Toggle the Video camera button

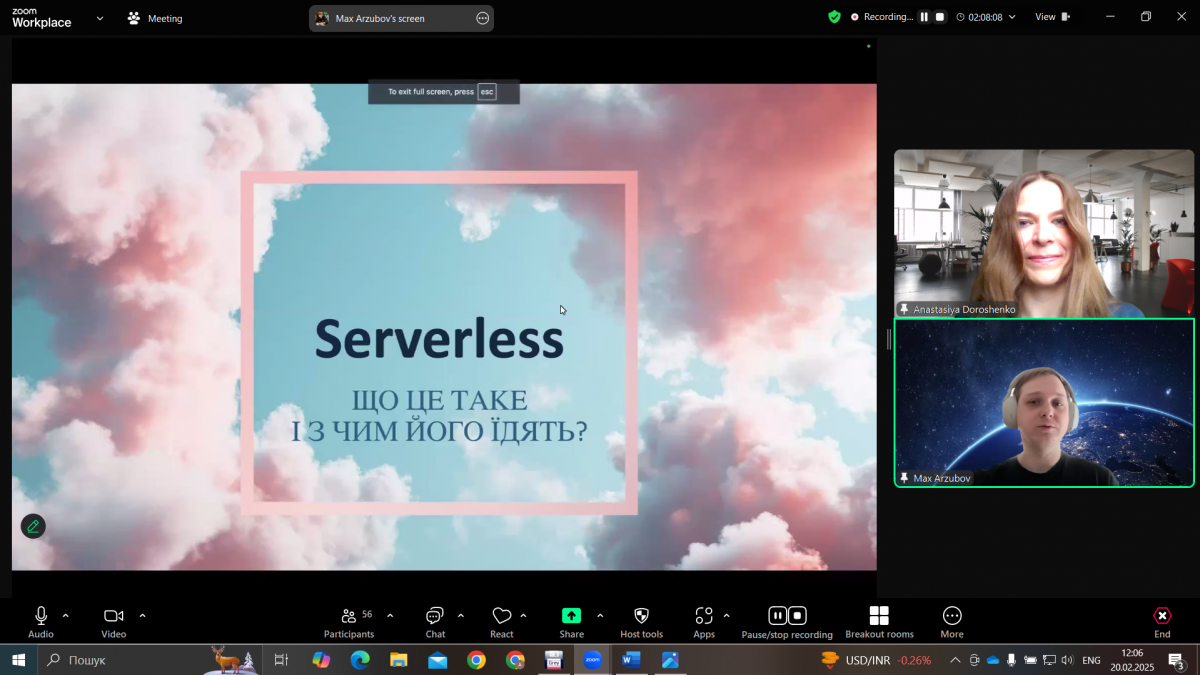[x=113, y=616]
